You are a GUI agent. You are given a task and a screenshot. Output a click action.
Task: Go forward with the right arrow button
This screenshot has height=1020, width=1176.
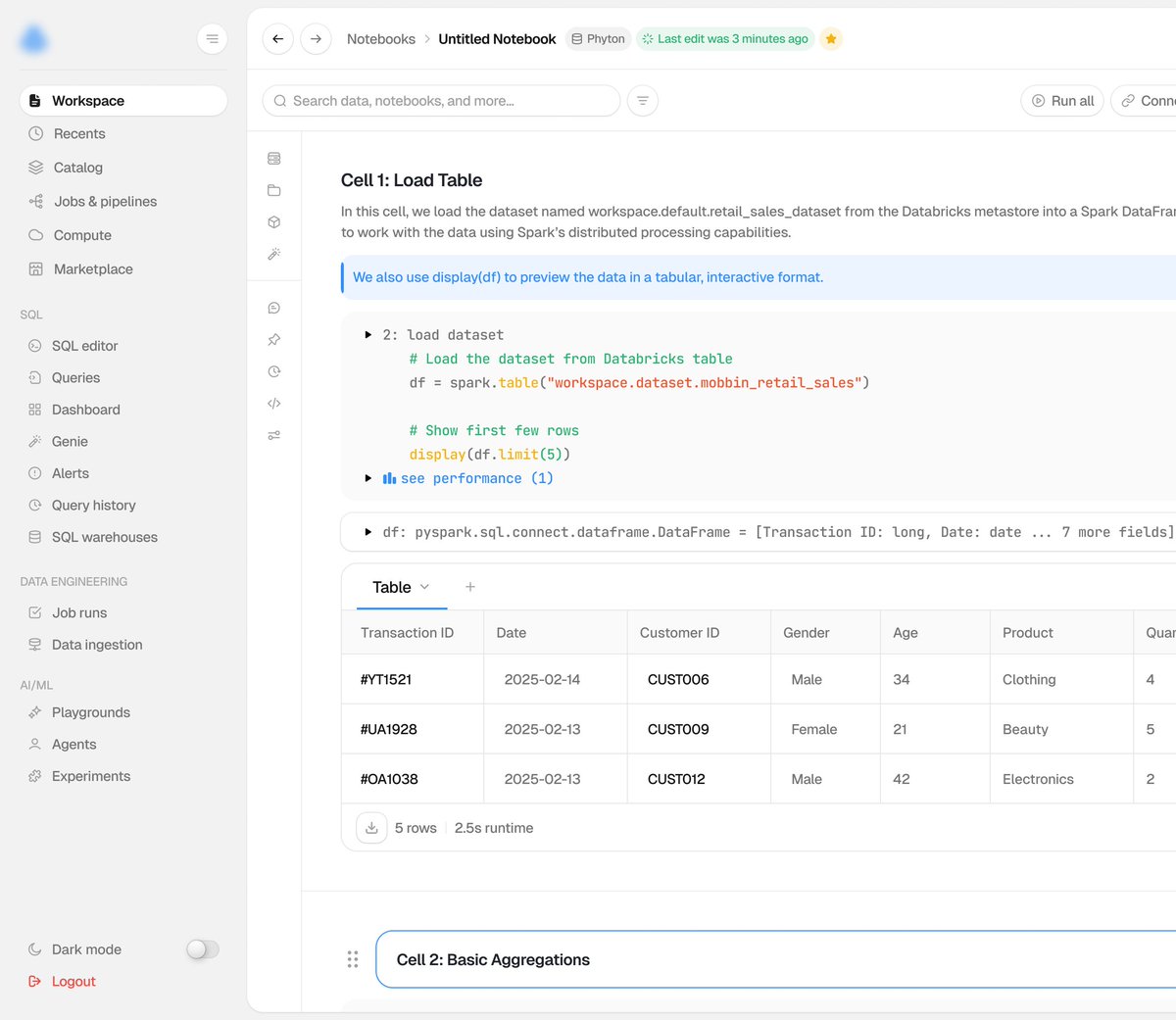316,39
